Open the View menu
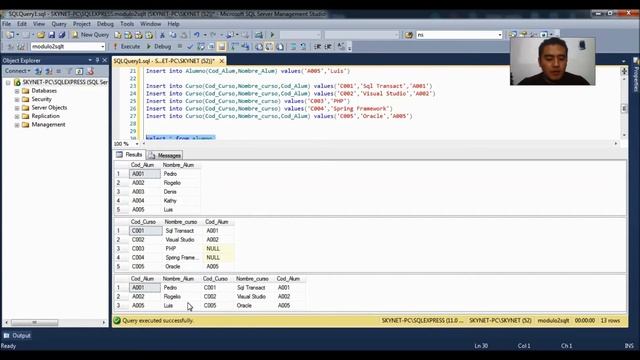Screen dimensions: 640x360 point(39,24)
